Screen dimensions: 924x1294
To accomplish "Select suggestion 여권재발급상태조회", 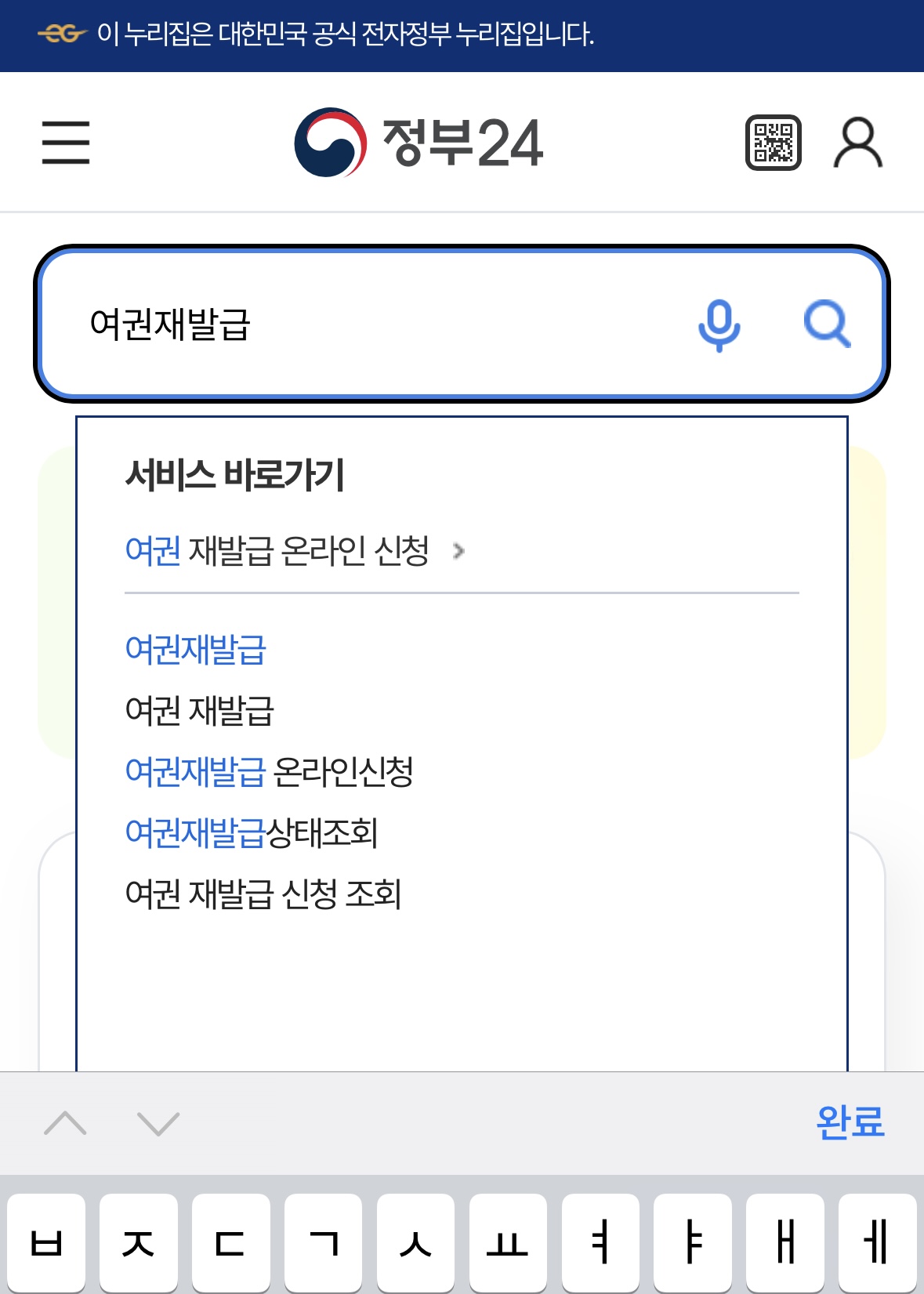I will coord(254,832).
